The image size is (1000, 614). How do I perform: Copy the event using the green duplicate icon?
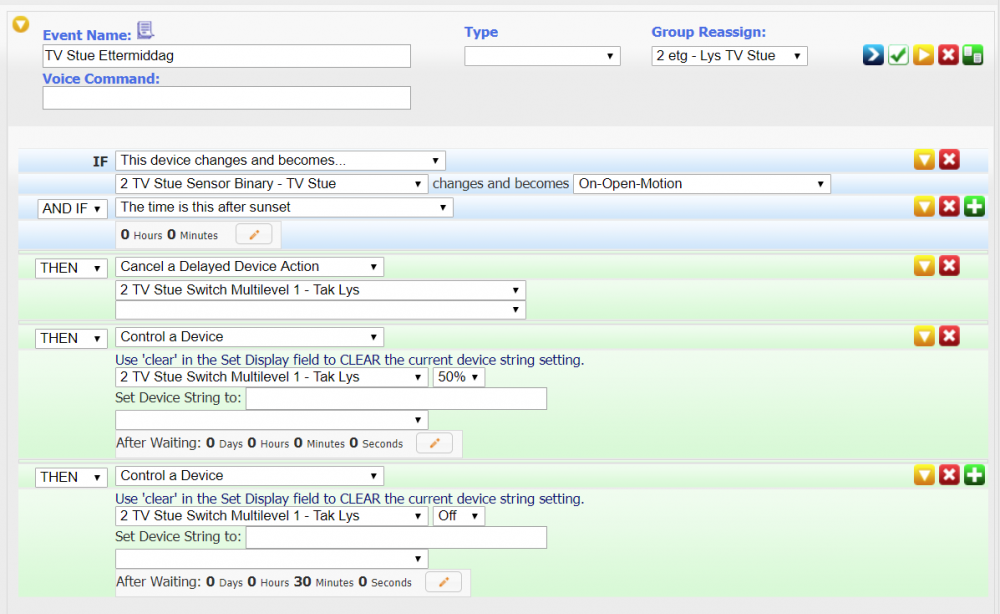[972, 56]
